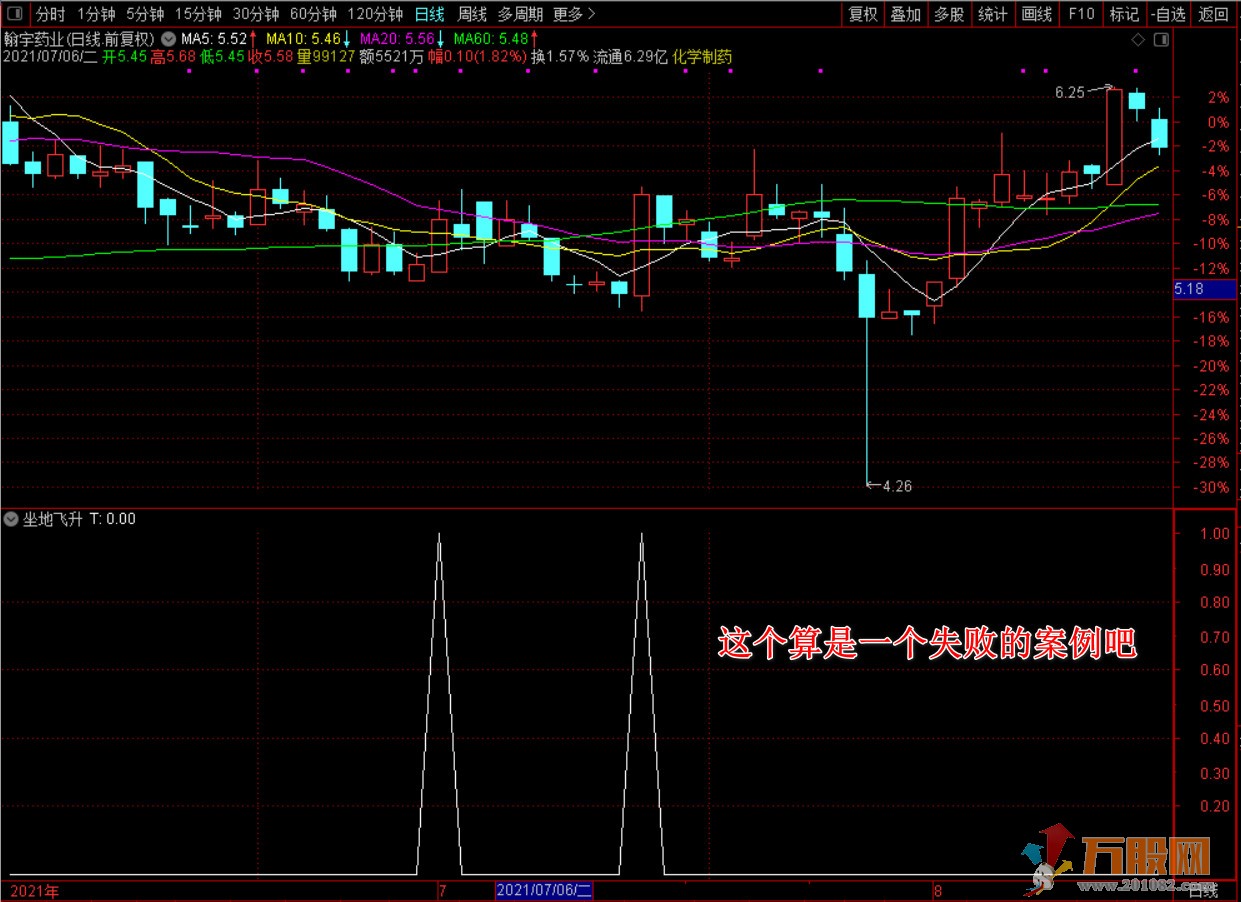This screenshot has width=1241, height=902.
Task: Switch to the 周线 weekly tab
Action: click(x=471, y=14)
